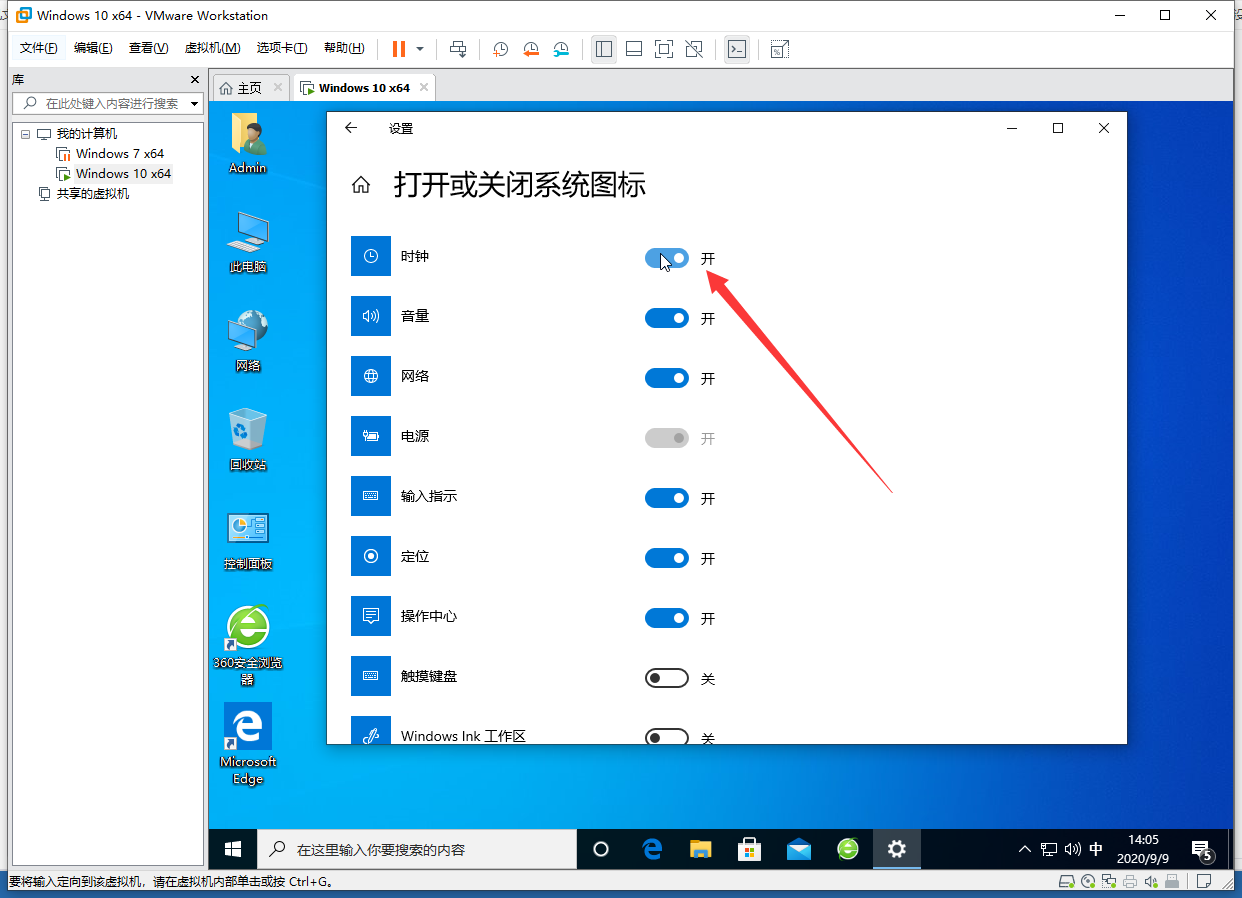Select Windows 10 x64 in the library tree
This screenshot has height=898, width=1242.
(x=123, y=174)
